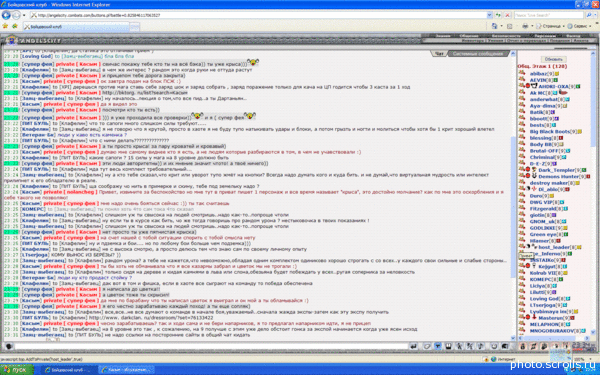Image resolution: width=600 pixels, height=375 pixels.
Task: Click the stop loading X button
Action: [x=507, y=15]
